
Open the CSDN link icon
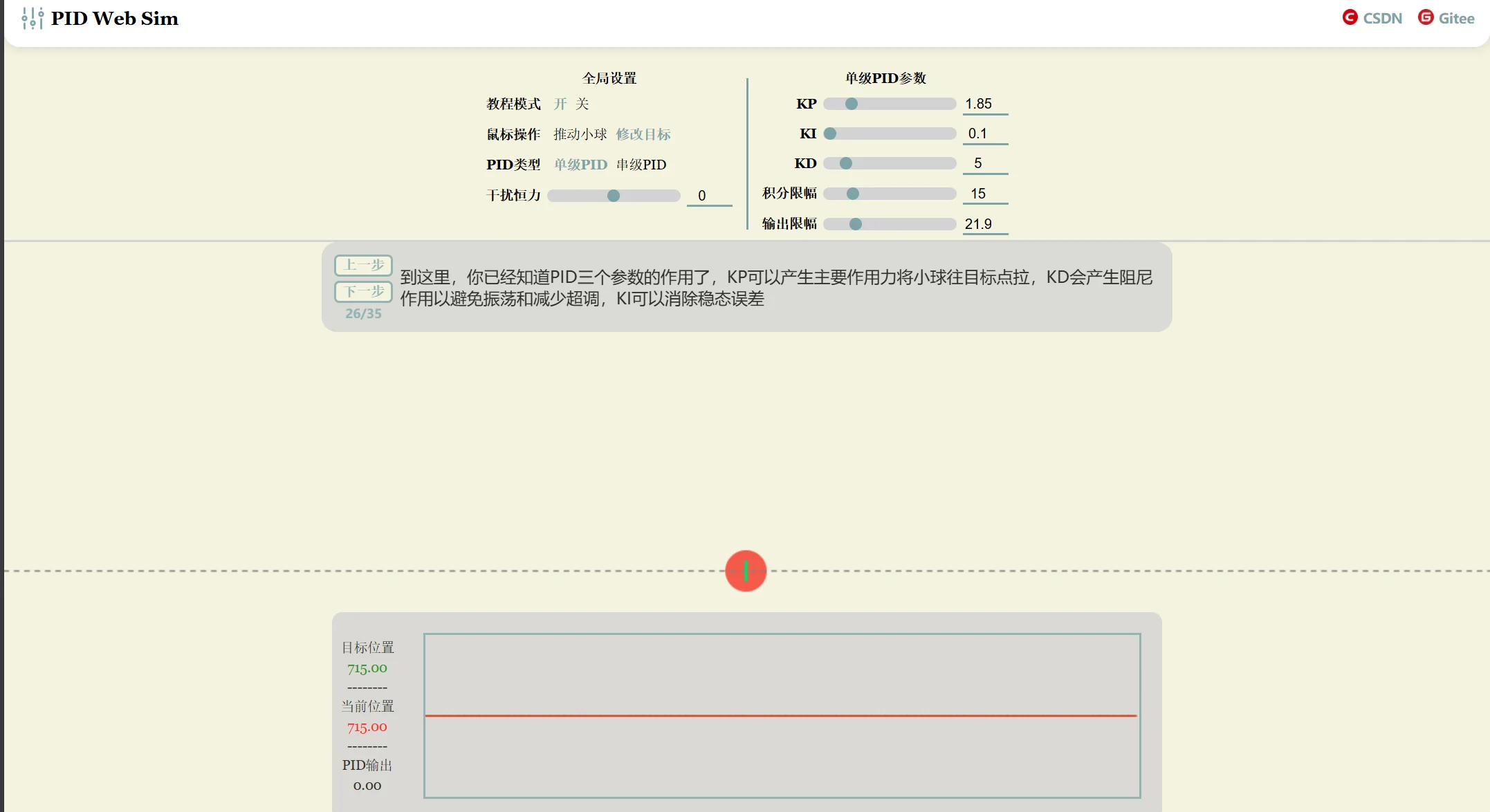pos(1350,17)
